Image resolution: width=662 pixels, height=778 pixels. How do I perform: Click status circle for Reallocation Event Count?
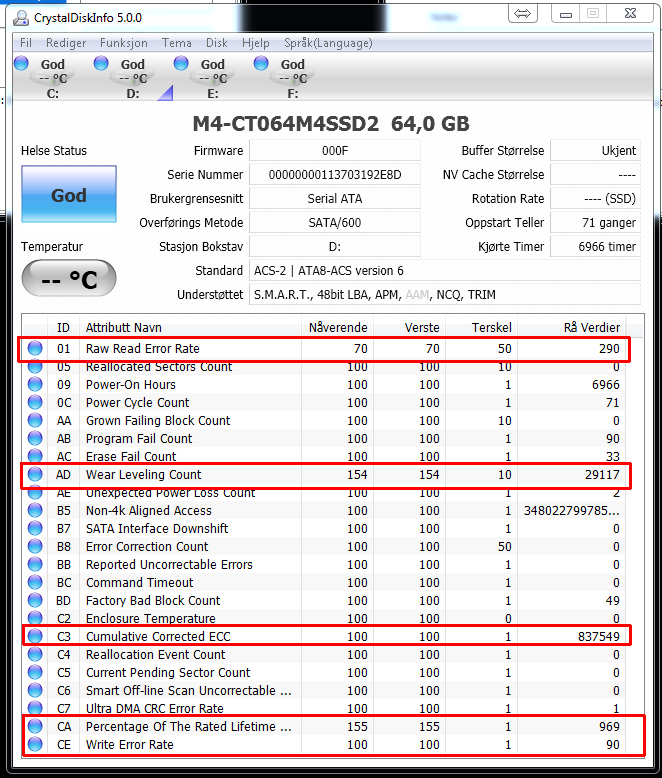pos(35,654)
